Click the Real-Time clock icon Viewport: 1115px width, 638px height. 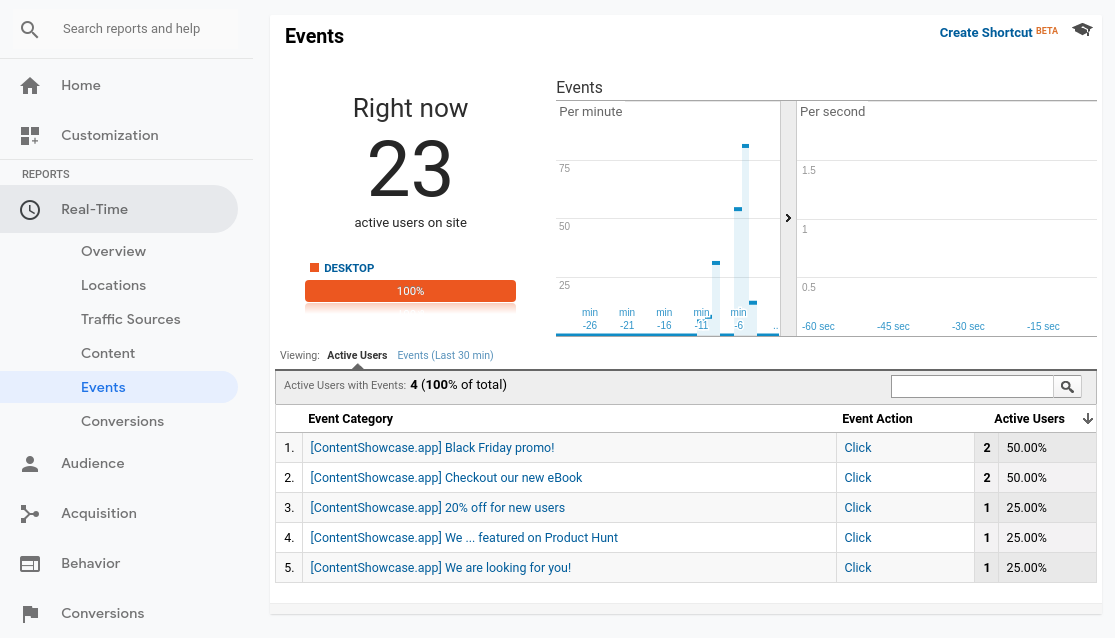(x=30, y=210)
